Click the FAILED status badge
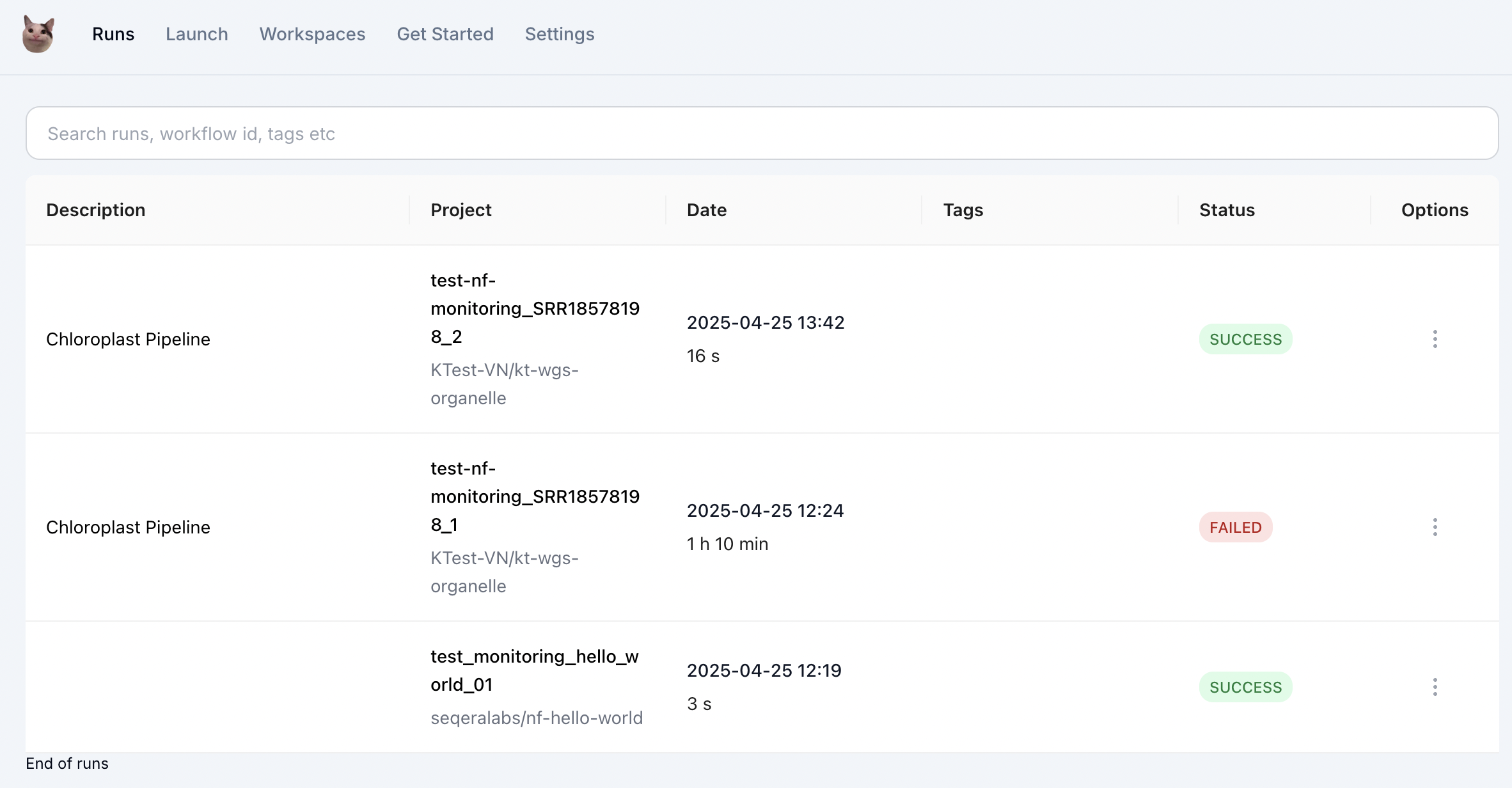 (1235, 527)
